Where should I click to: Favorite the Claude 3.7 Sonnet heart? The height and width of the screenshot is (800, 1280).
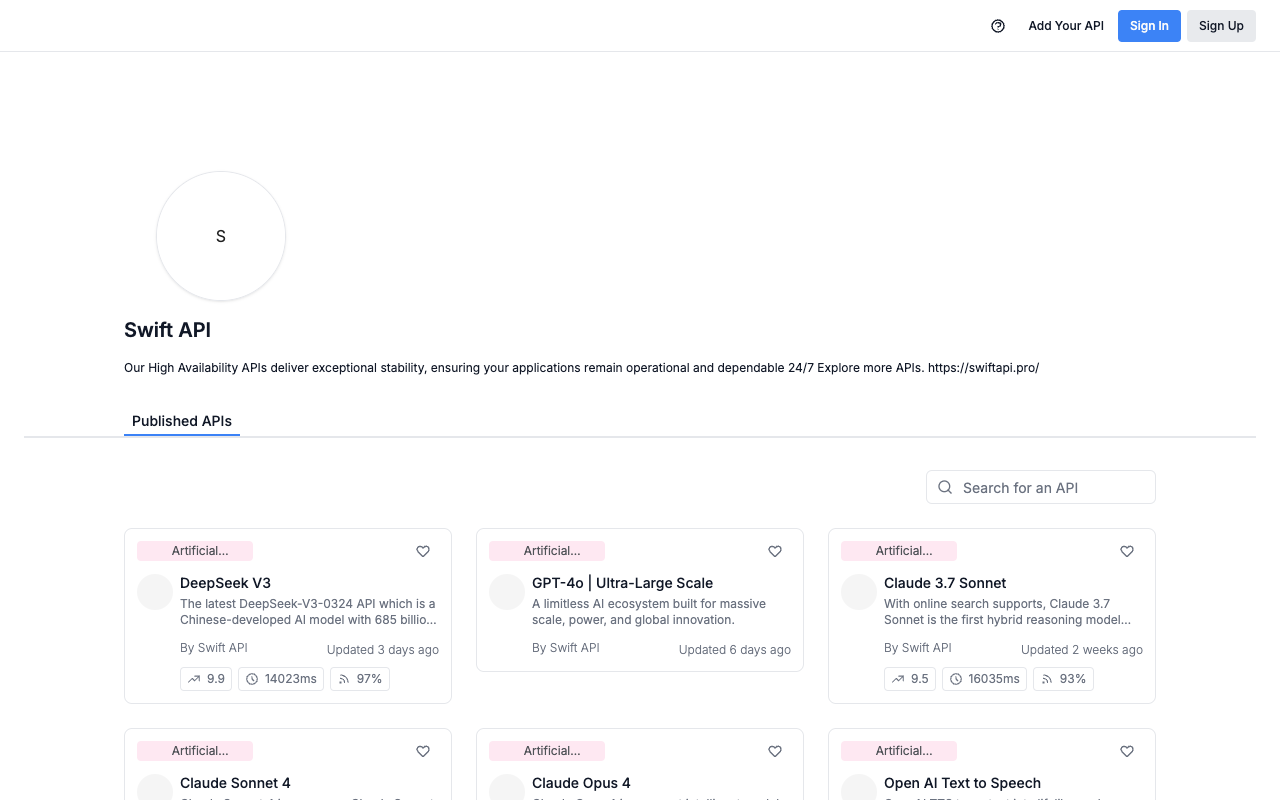[x=1127, y=551]
